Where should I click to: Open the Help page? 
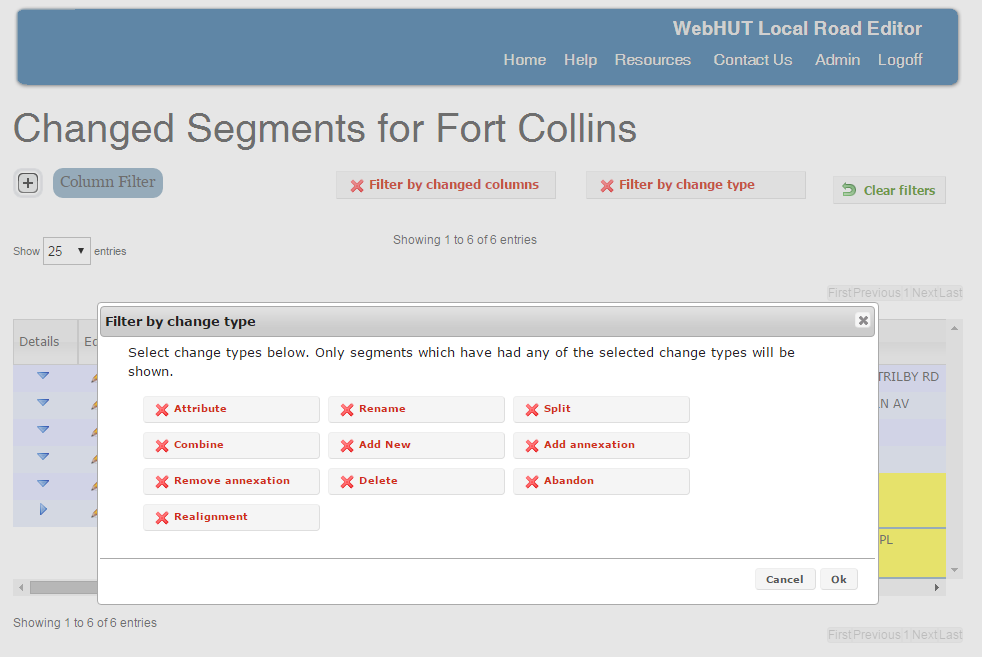click(x=580, y=59)
